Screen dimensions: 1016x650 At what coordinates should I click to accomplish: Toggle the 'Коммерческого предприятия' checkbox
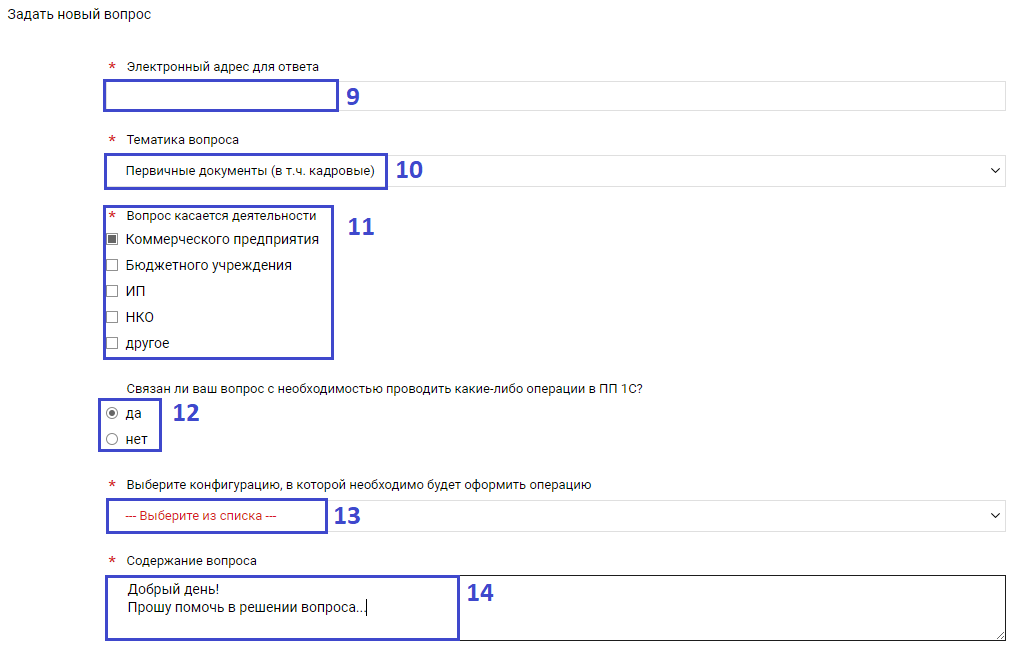[112, 239]
